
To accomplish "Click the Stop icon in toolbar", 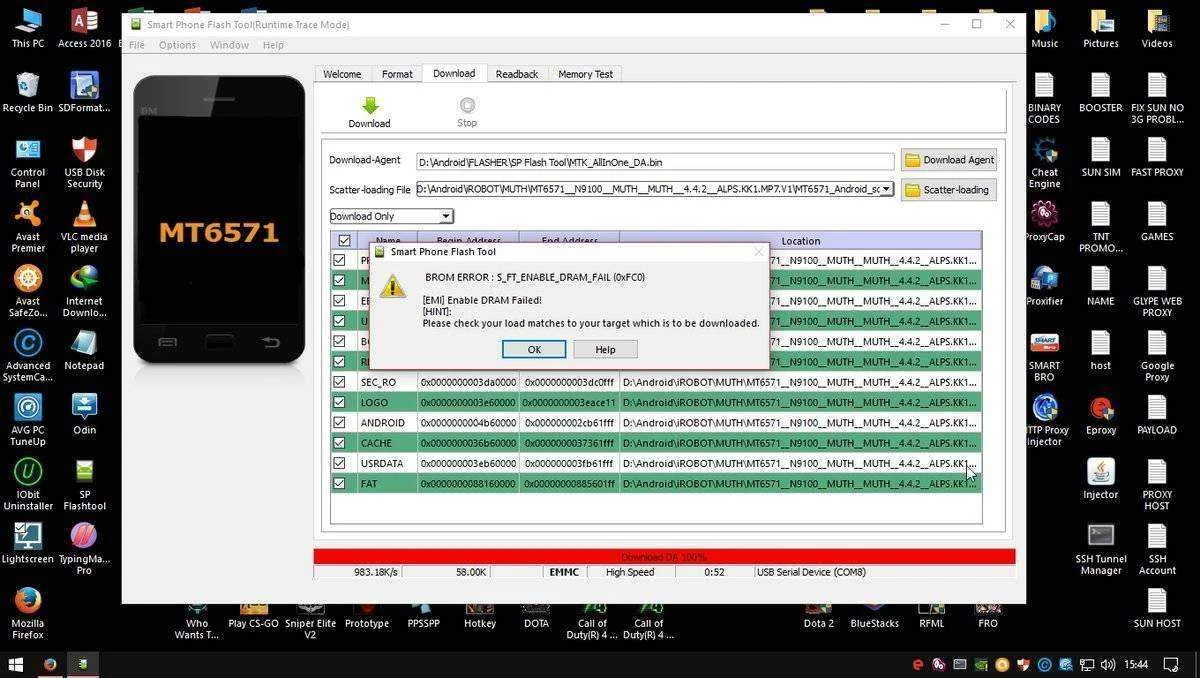I will pos(467,105).
